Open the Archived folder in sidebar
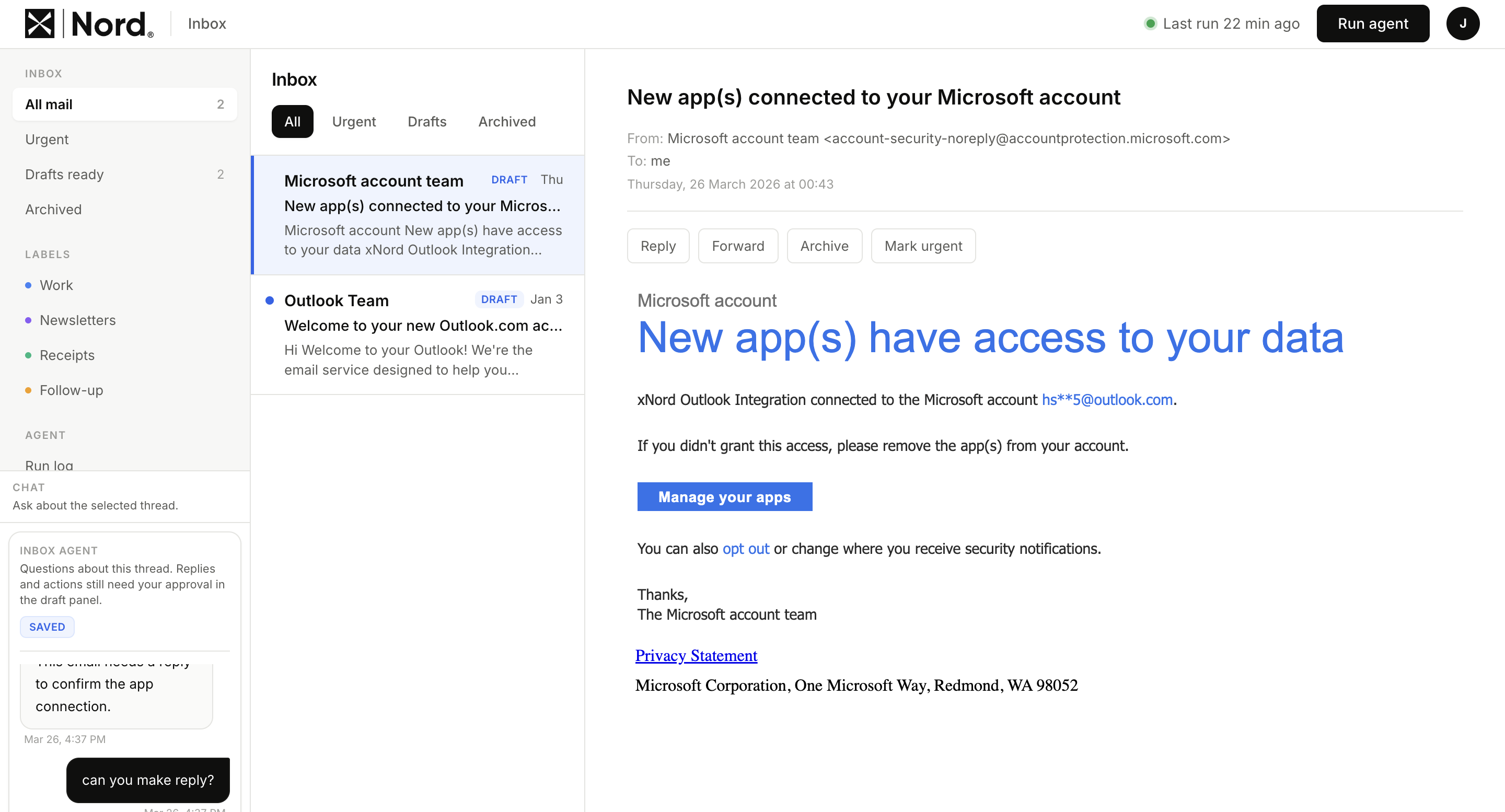 [124, 209]
